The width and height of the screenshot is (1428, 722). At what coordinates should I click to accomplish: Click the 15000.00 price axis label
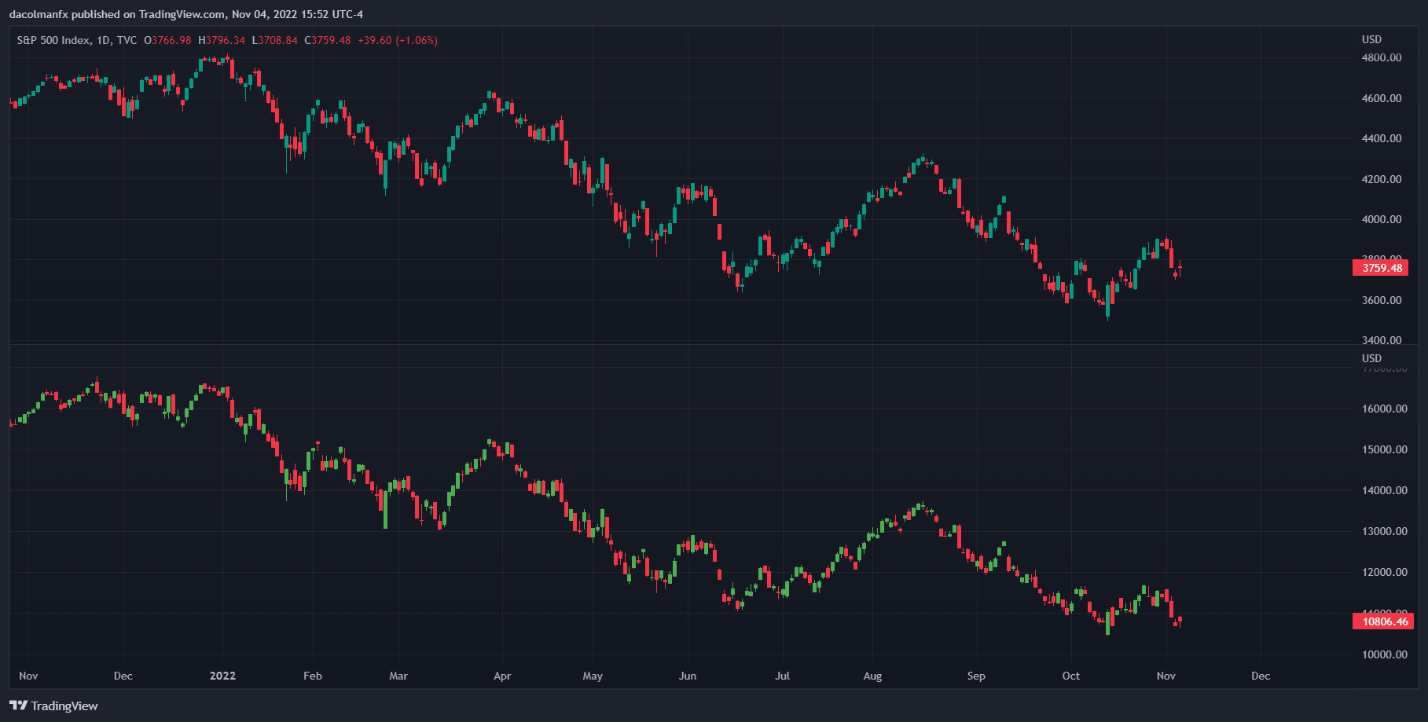coord(1384,450)
